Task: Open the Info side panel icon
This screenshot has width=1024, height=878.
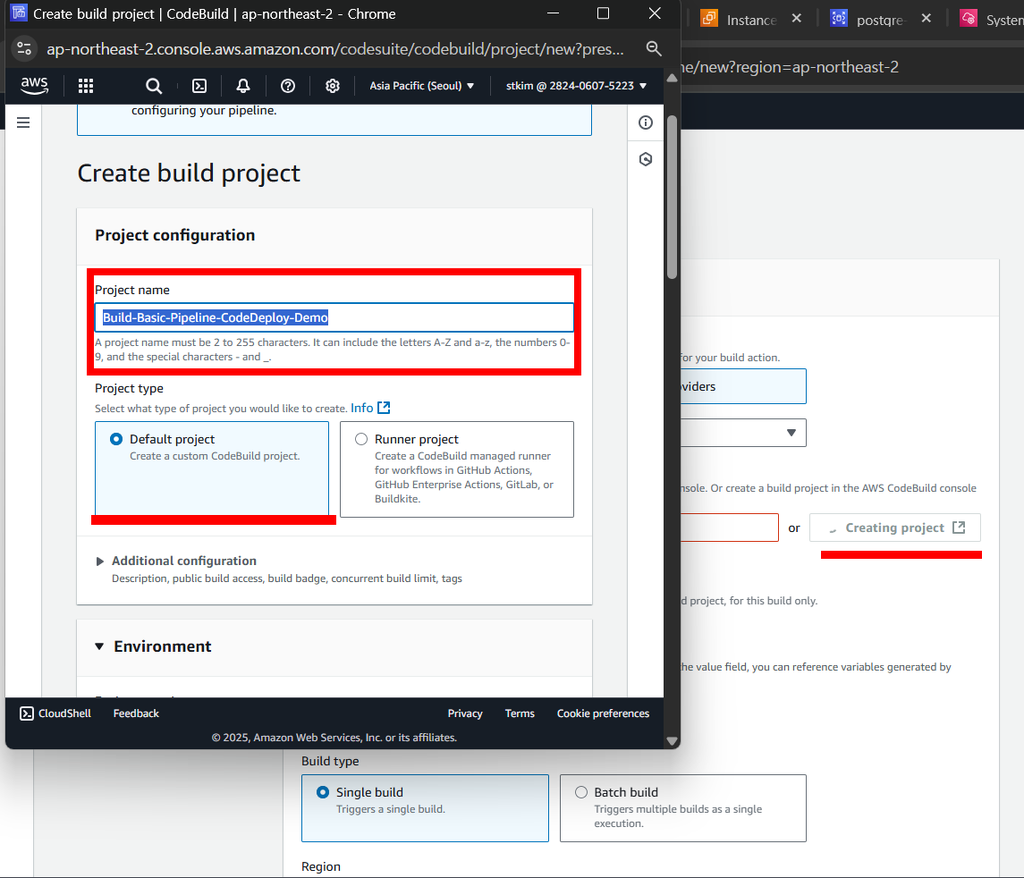Action: click(x=645, y=122)
